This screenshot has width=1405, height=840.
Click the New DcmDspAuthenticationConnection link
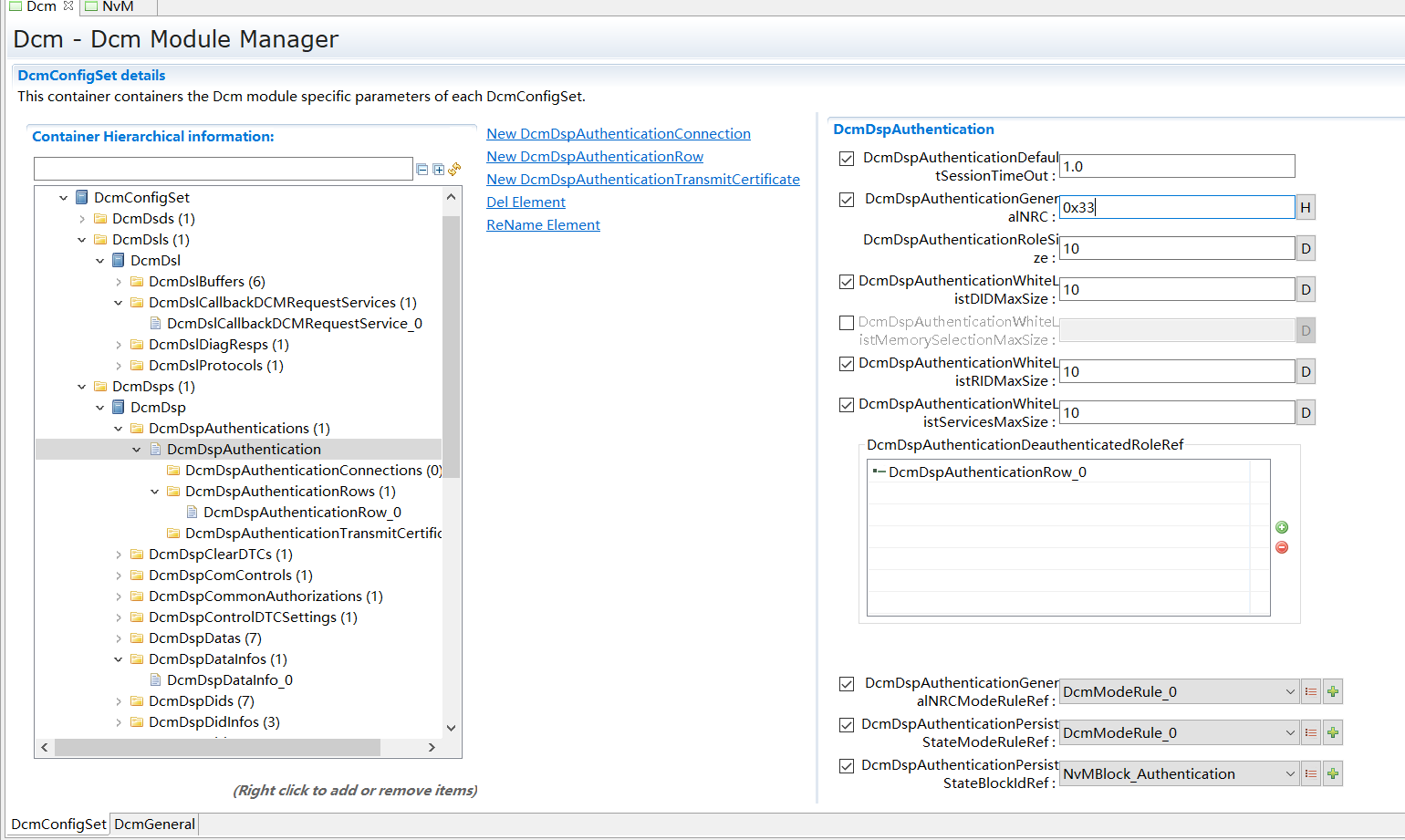coord(619,133)
